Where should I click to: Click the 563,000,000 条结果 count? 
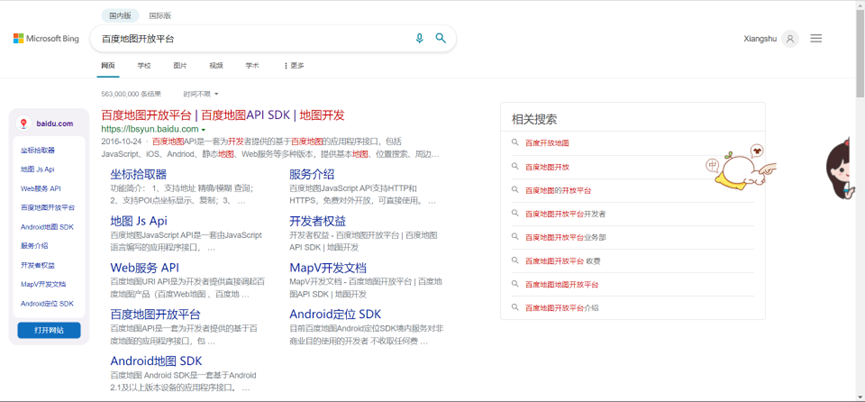(x=131, y=94)
